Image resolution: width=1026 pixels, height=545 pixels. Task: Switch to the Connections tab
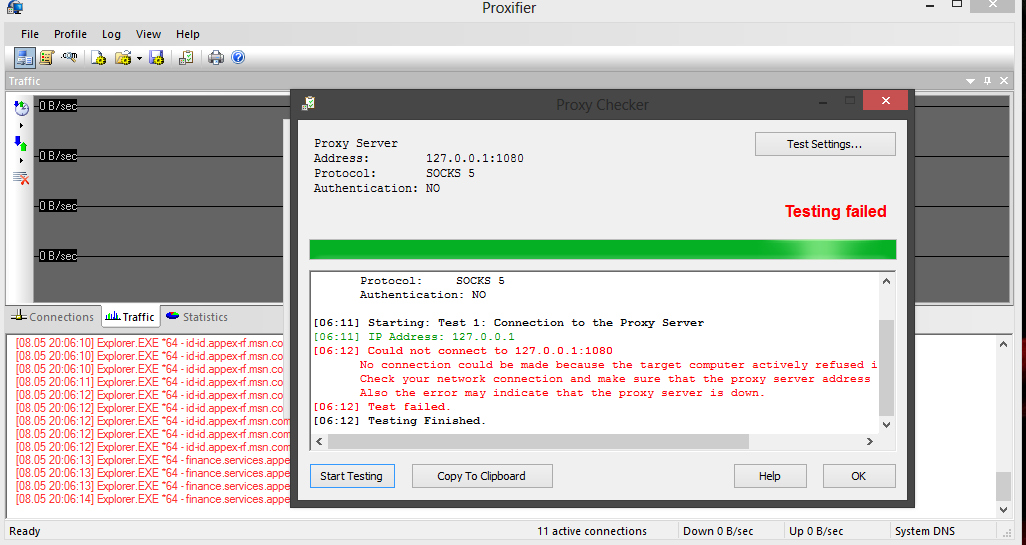(53, 317)
